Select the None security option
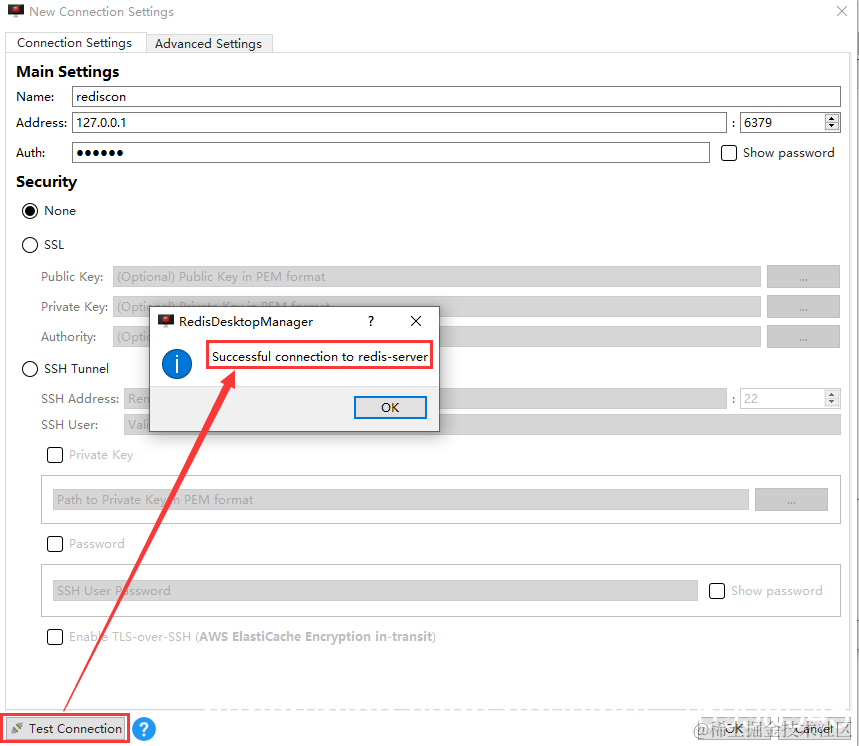The width and height of the screenshot is (859, 746). pos(30,211)
